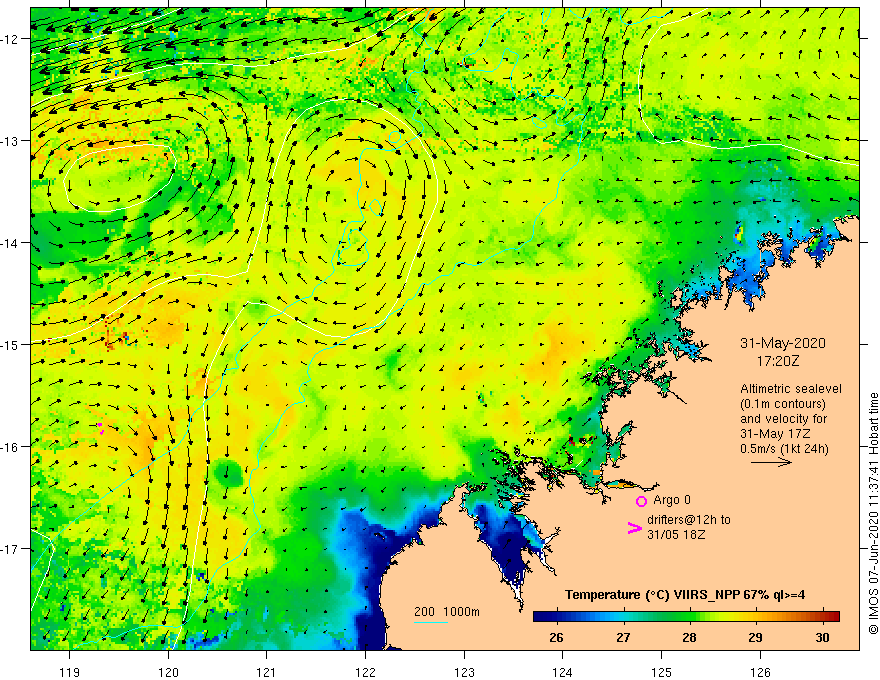Click the 'Altimetric sealevel' text
880x680 pixels.
[x=791, y=389]
